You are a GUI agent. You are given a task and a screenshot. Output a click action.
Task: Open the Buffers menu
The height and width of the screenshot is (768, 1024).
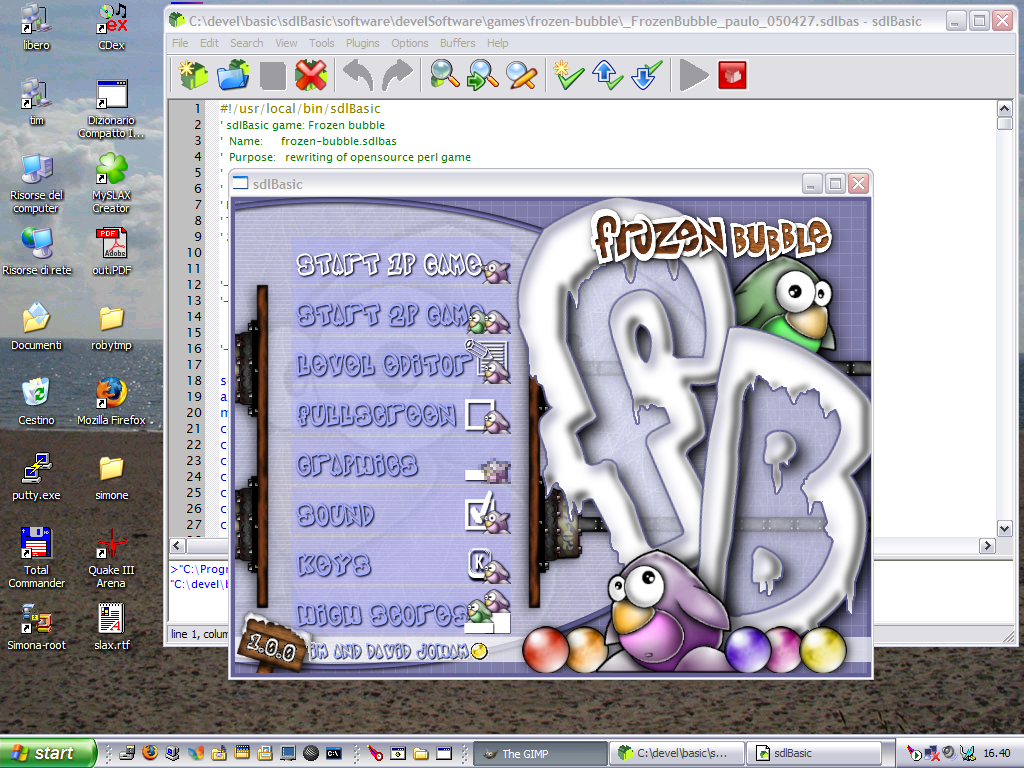457,43
